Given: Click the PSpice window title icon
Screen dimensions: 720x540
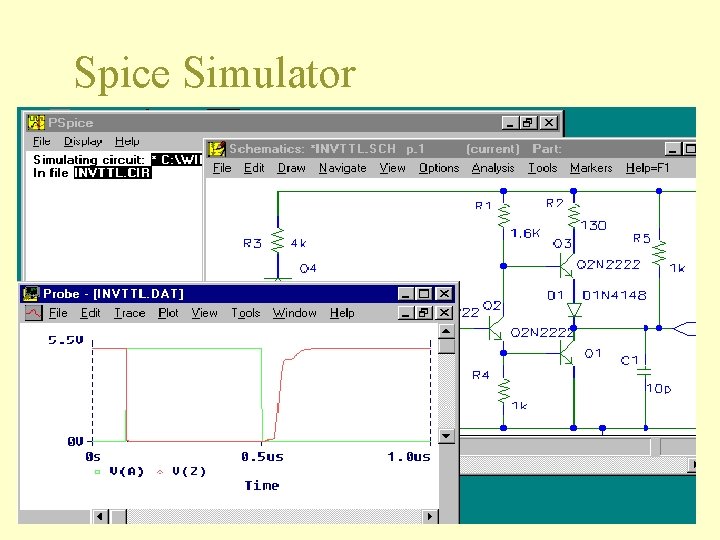Looking at the screenshot, I should point(35,123).
